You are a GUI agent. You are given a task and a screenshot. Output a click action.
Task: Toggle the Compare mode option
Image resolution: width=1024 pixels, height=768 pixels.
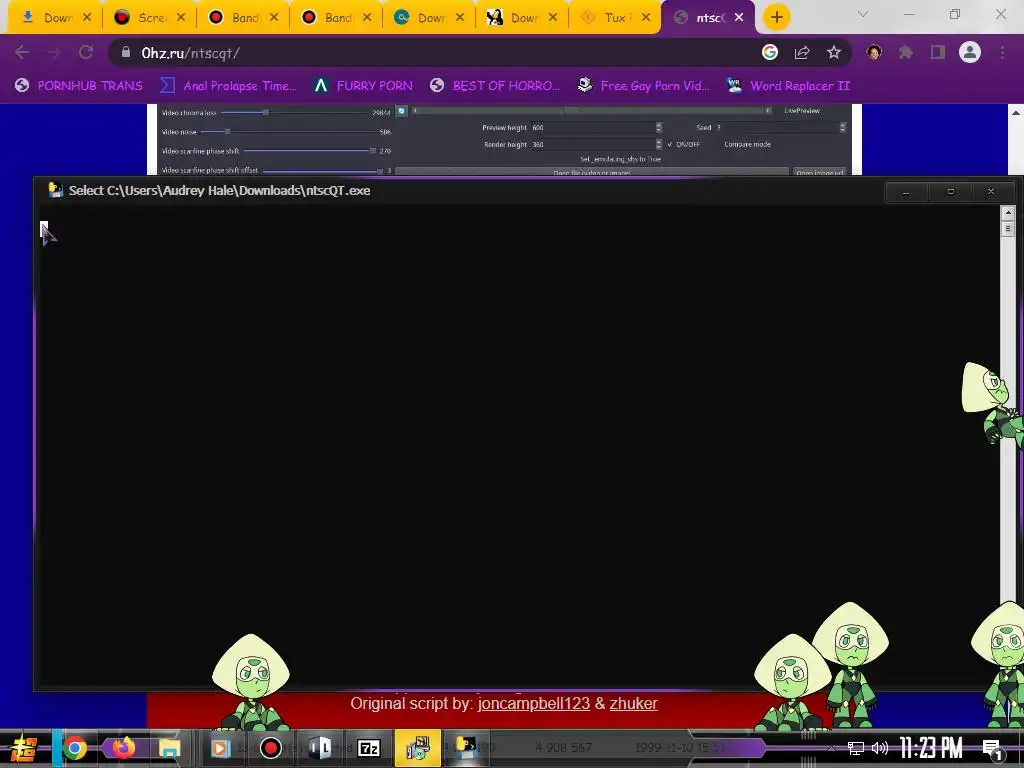pyautogui.click(x=747, y=144)
